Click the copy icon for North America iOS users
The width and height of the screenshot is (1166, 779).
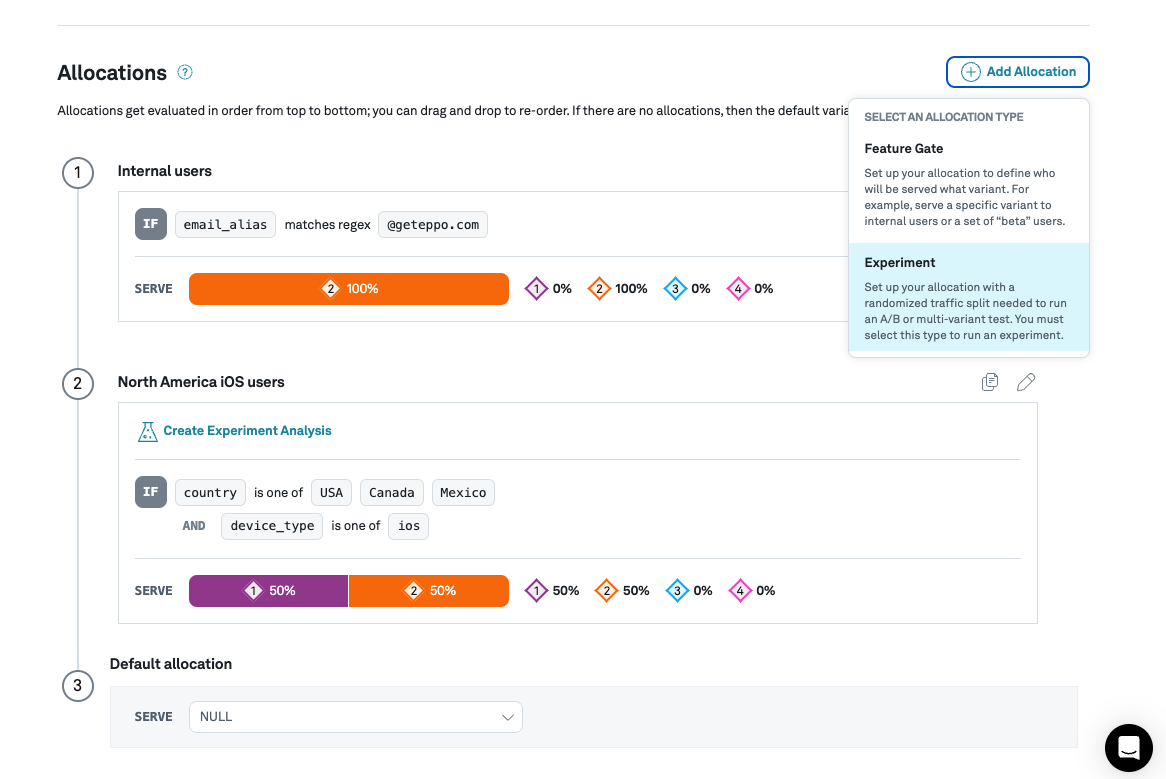pyautogui.click(x=990, y=382)
